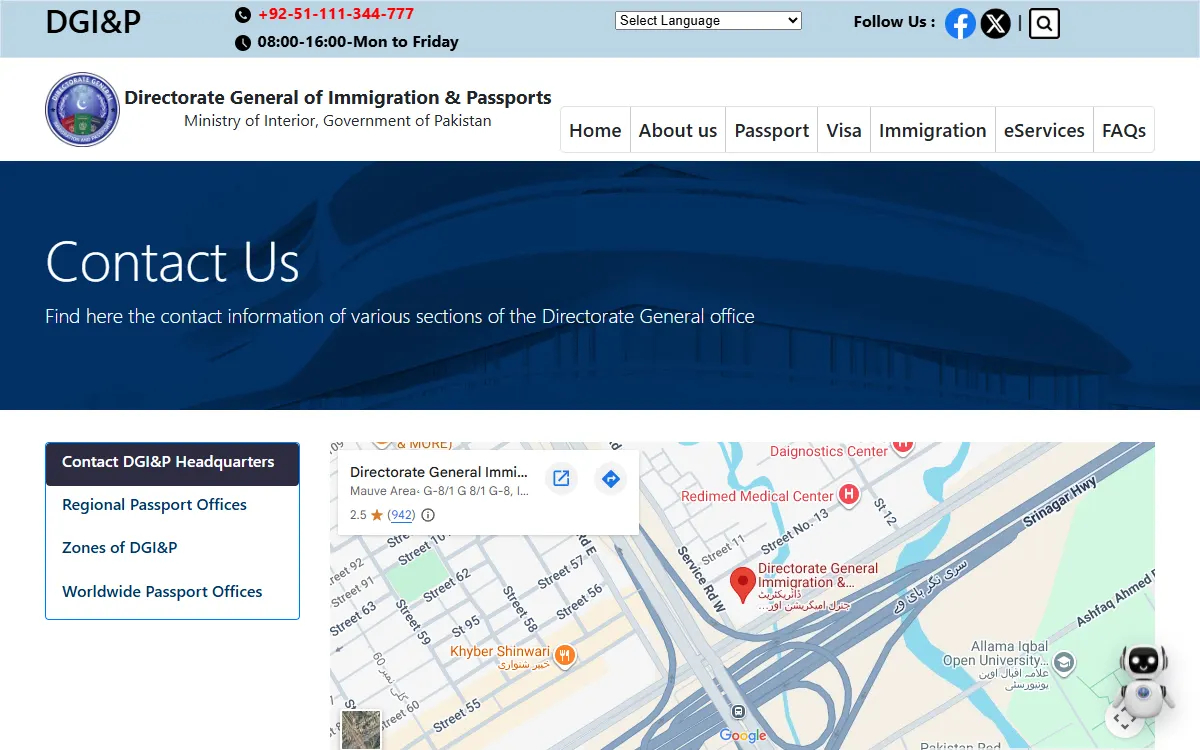Switch to satellite view thumbnail on map
Screen dimensions: 1200x750
[x=361, y=730]
